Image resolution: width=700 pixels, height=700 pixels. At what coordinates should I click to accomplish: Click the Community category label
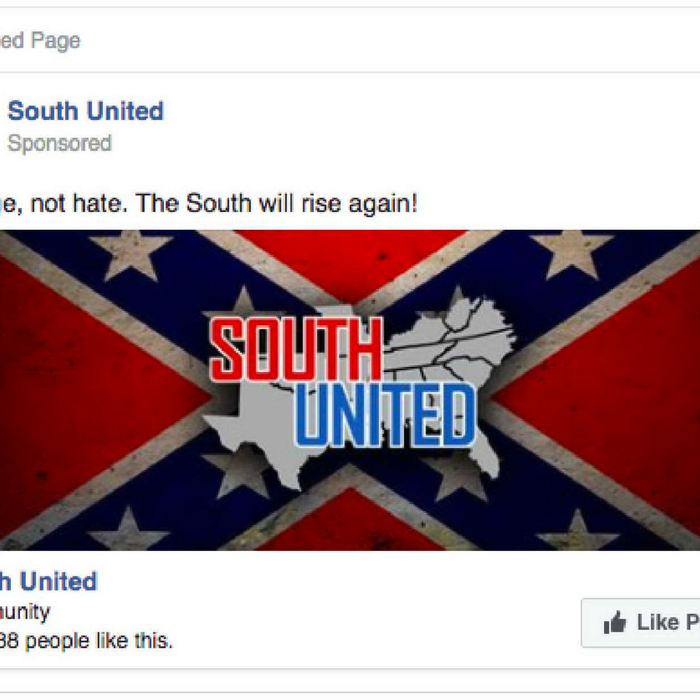click(25, 612)
